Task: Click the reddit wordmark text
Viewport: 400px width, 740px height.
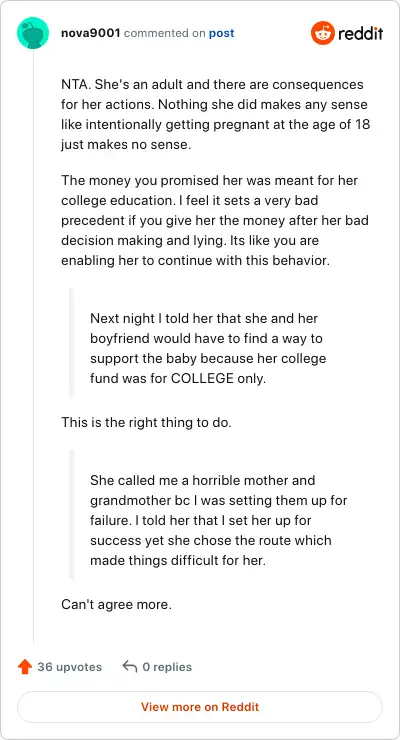Action: [360, 34]
